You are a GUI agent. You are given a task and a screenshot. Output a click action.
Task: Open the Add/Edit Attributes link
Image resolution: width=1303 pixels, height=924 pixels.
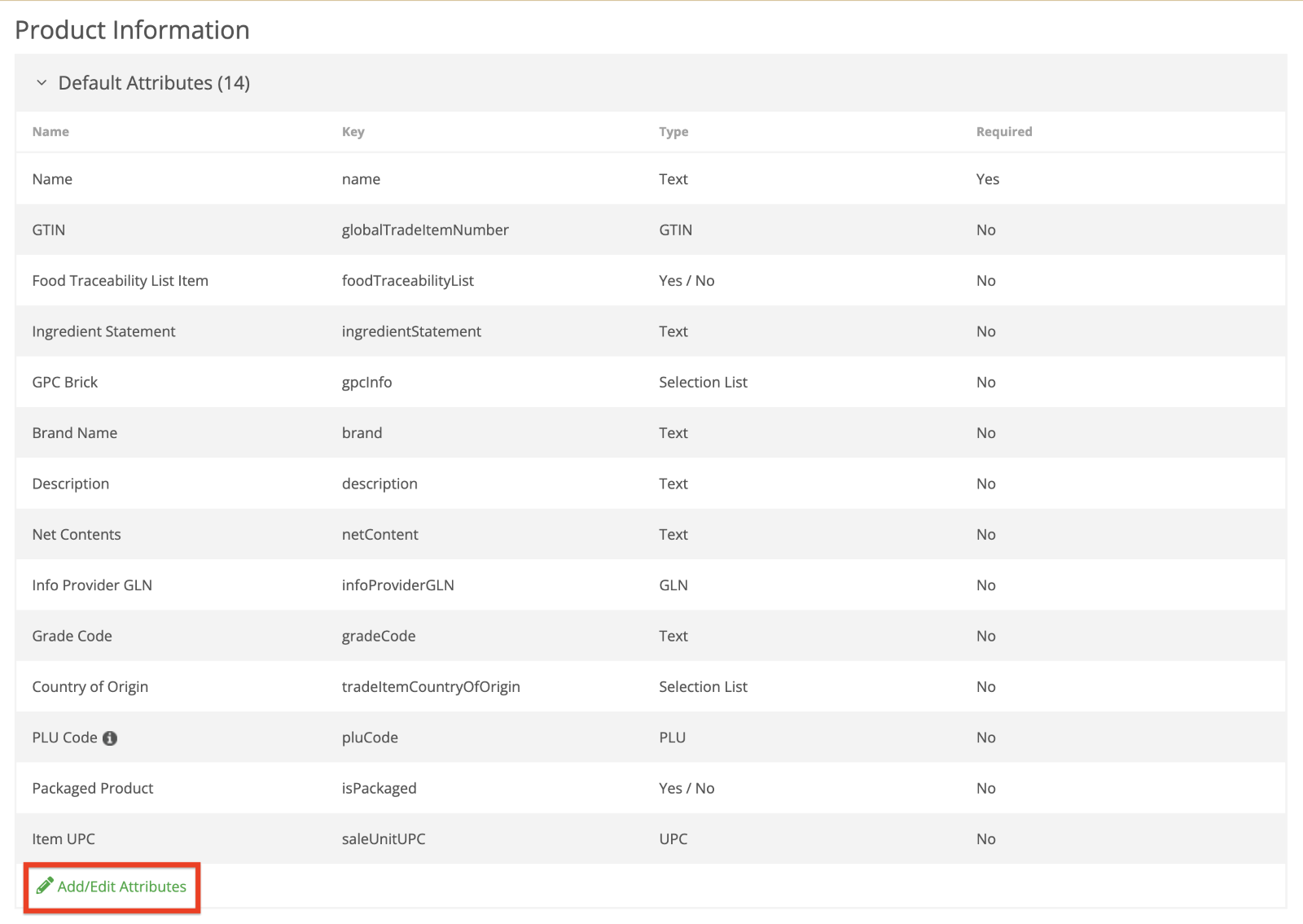[121, 887]
